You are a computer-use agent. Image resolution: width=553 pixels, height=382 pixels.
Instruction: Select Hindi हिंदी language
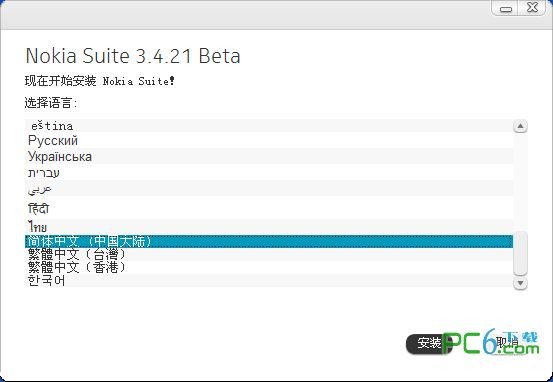click(269, 208)
